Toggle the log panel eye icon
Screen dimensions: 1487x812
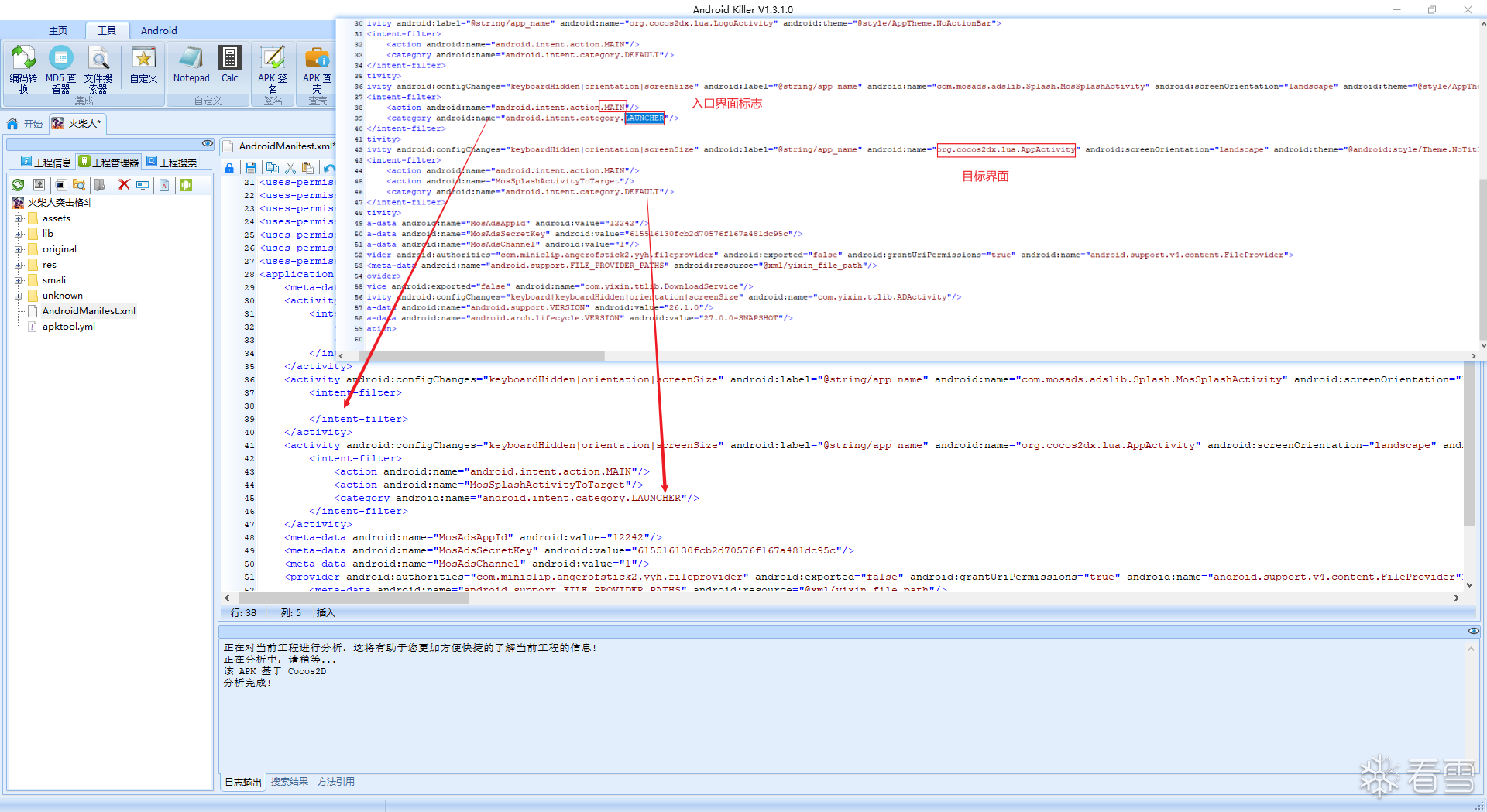pyautogui.click(x=1473, y=631)
